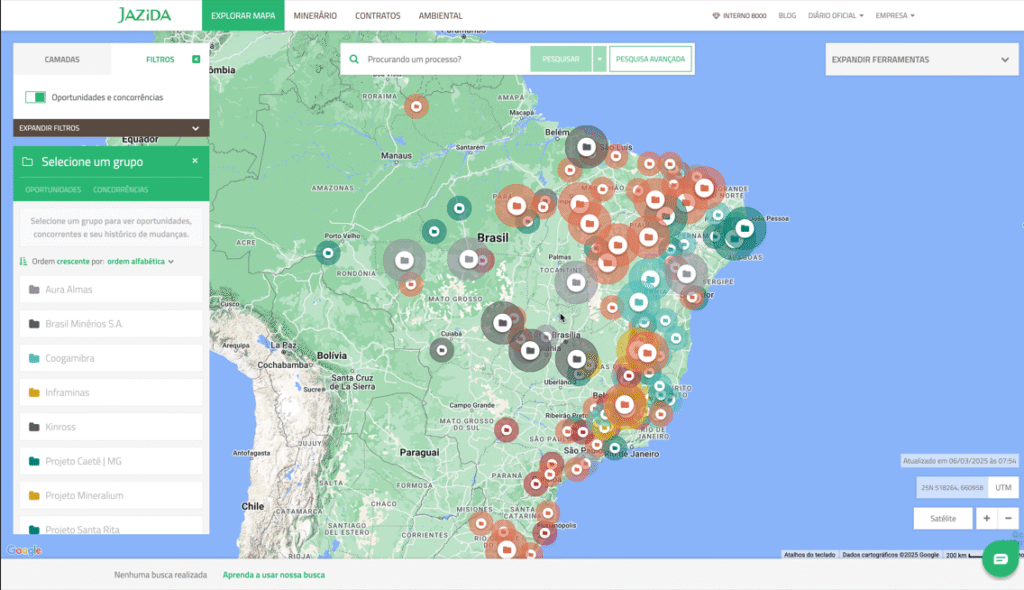Image resolution: width=1024 pixels, height=590 pixels.
Task: Click the Projeto Caeté folder icon
Action: click(x=34, y=461)
